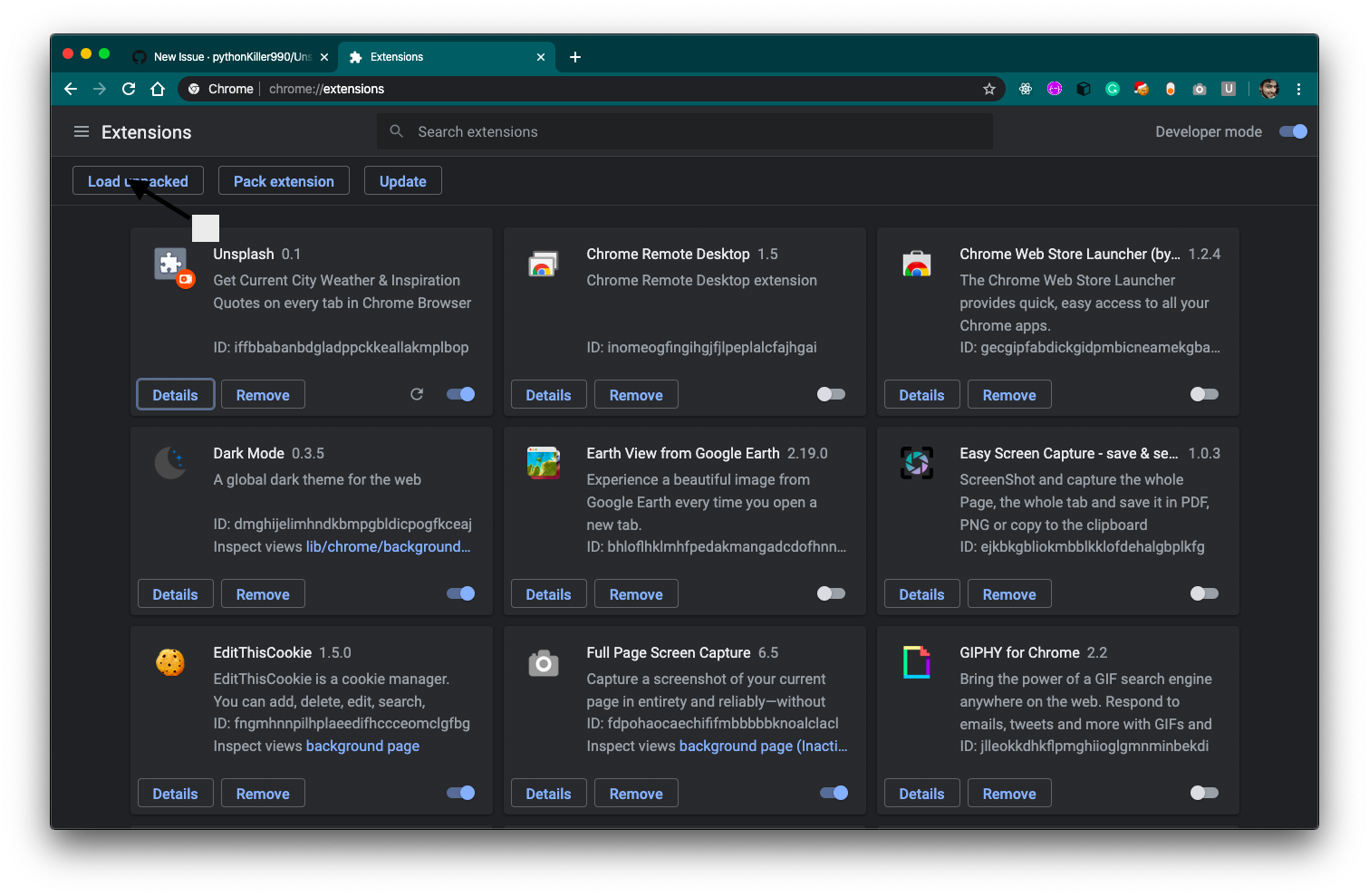
Task: Enable Easy Screen Capture extension
Action: tap(1204, 593)
